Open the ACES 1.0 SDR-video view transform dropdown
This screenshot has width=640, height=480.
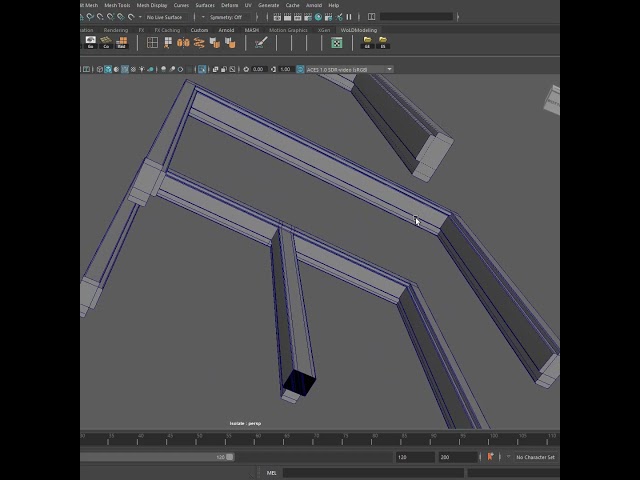point(349,69)
